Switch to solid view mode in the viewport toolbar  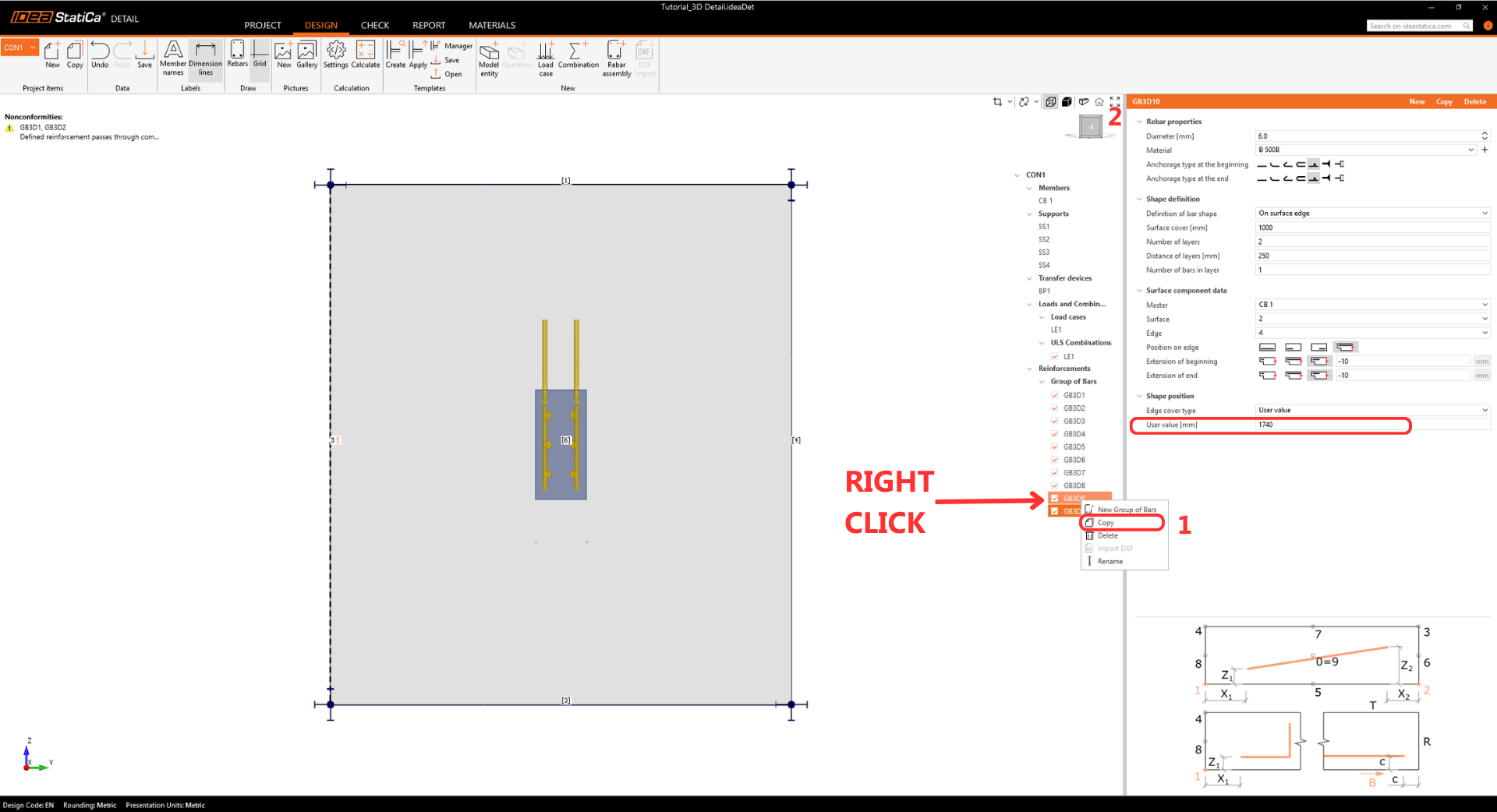(1067, 102)
